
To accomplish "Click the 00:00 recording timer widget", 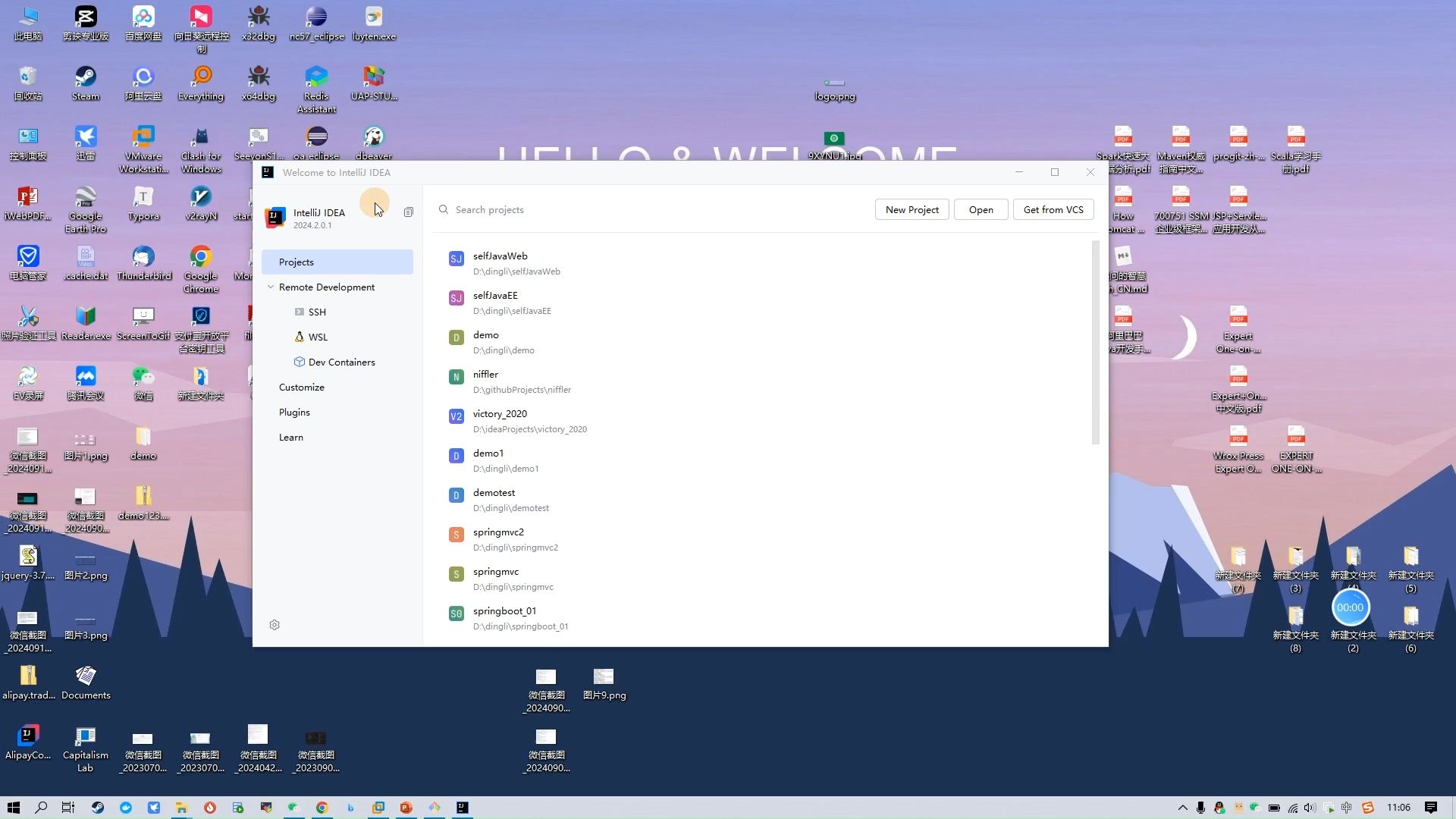I will [x=1350, y=607].
